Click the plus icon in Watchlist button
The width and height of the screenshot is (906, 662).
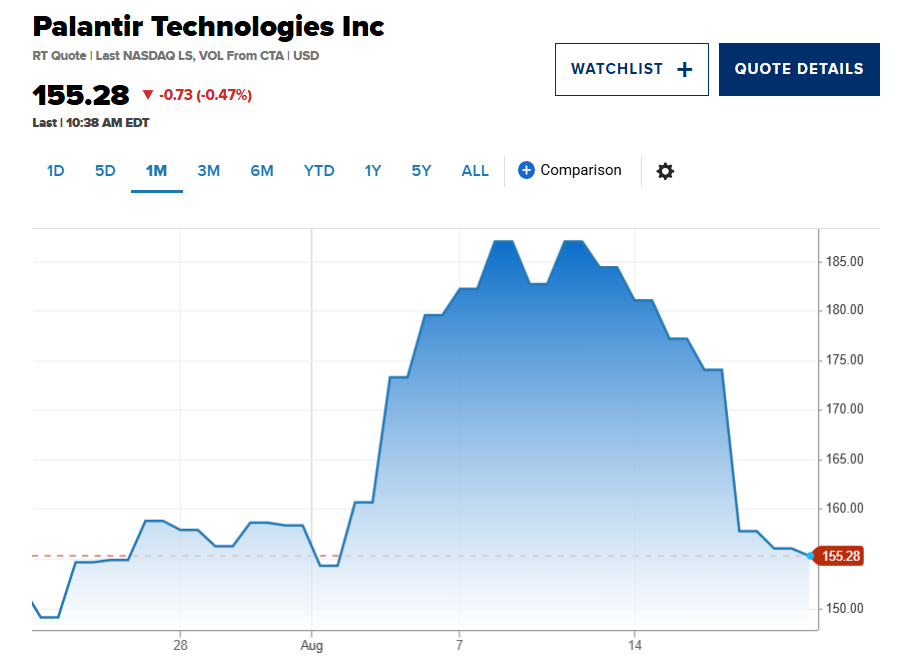tap(684, 69)
